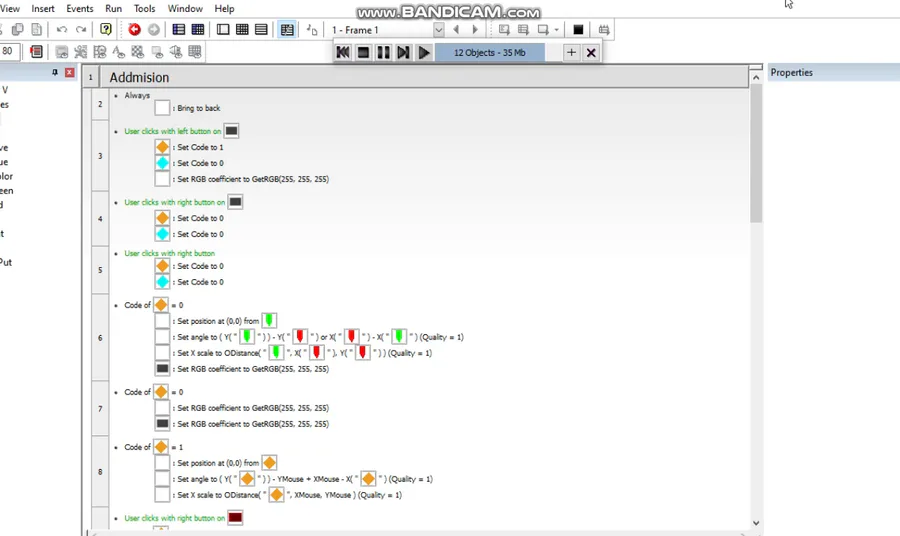
Task: Open the Help menu
Action: tap(224, 9)
